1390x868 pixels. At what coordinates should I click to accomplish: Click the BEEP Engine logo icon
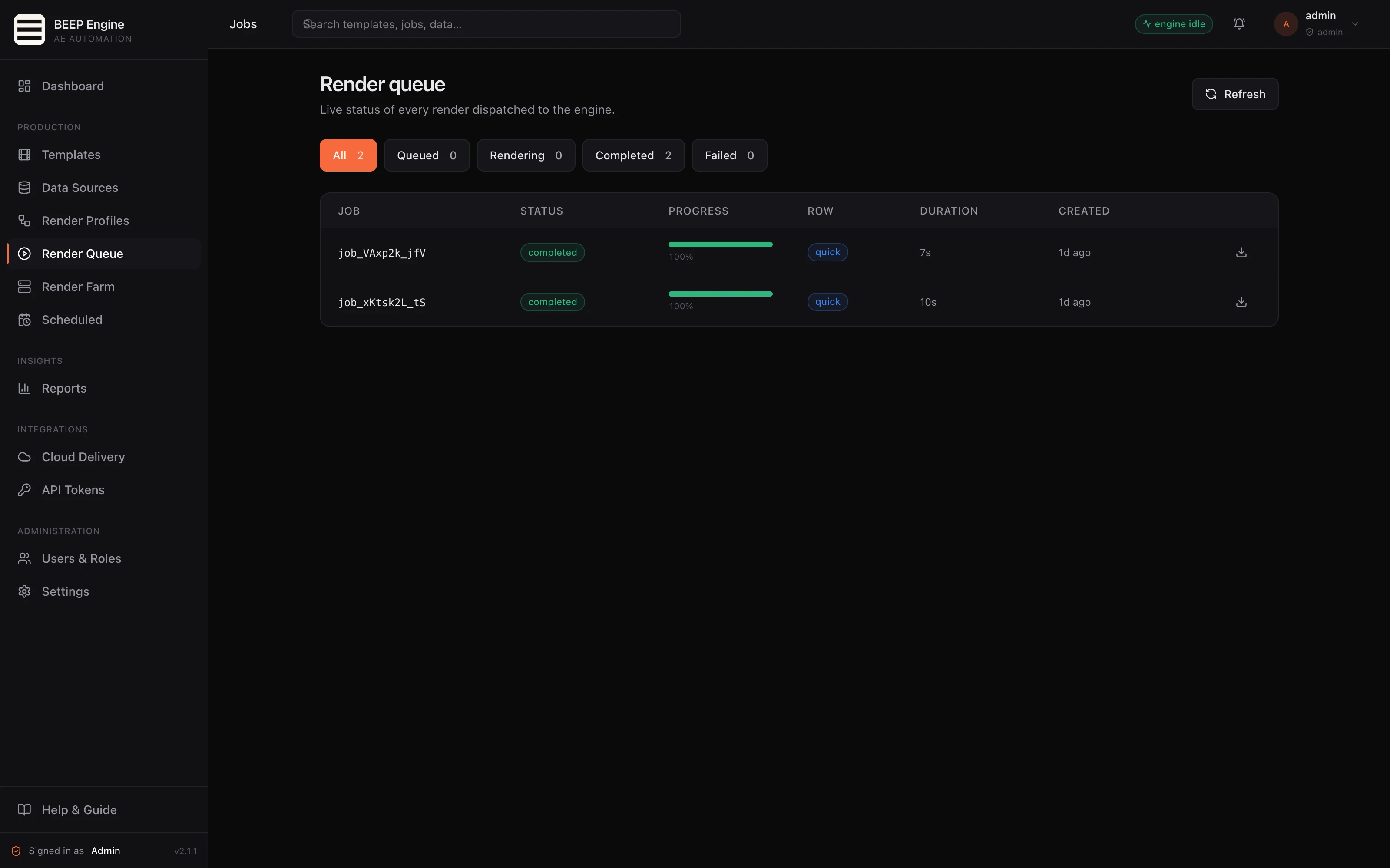(29, 29)
